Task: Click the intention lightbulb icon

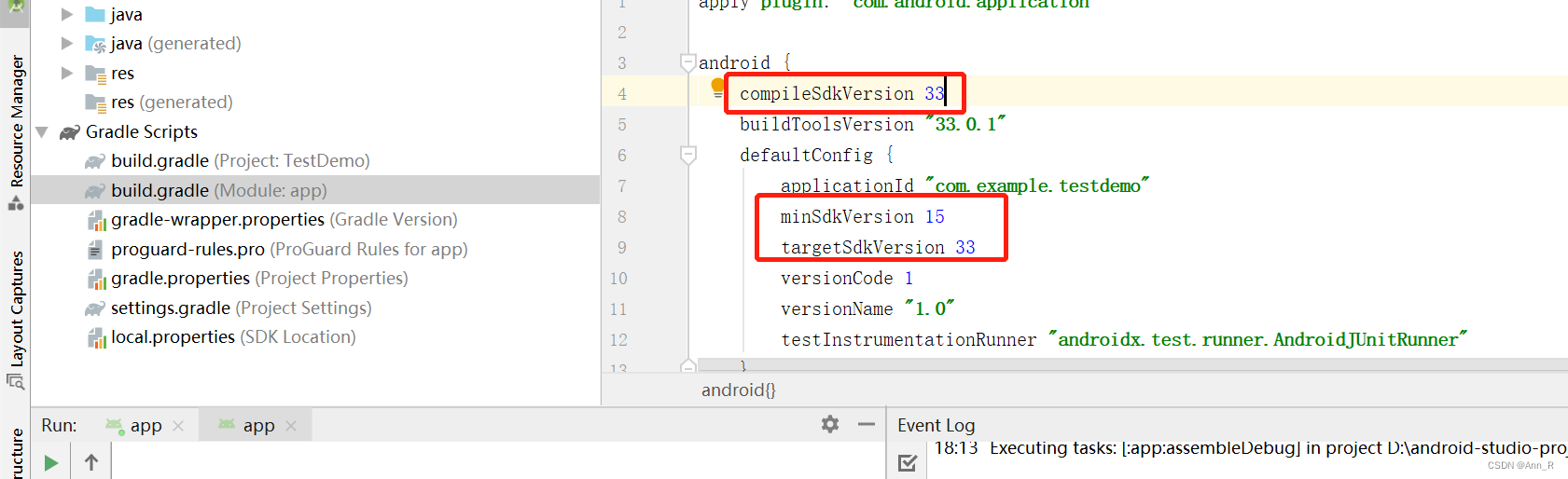Action: coord(717,87)
